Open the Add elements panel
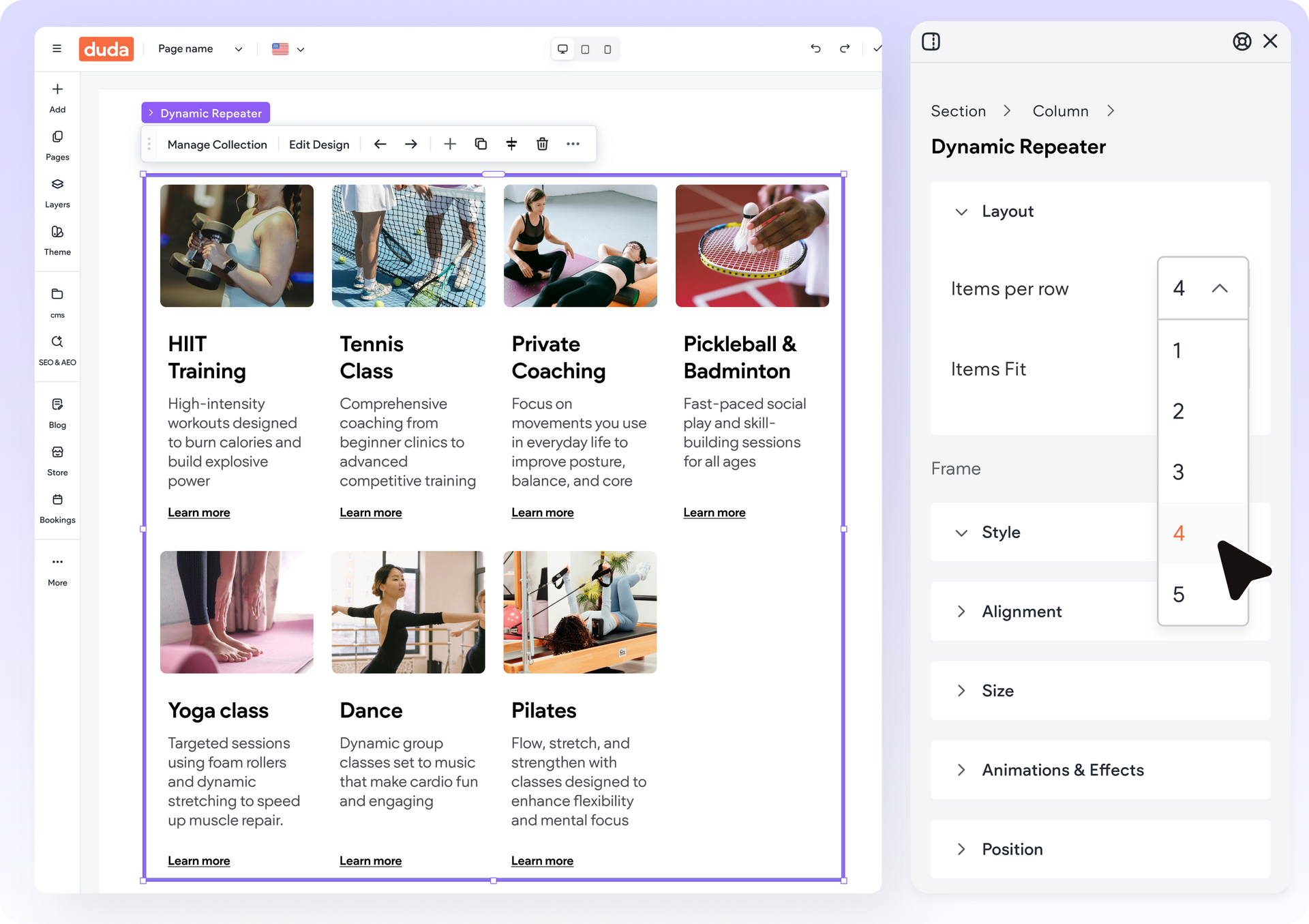The width and height of the screenshot is (1309, 924). 57,98
